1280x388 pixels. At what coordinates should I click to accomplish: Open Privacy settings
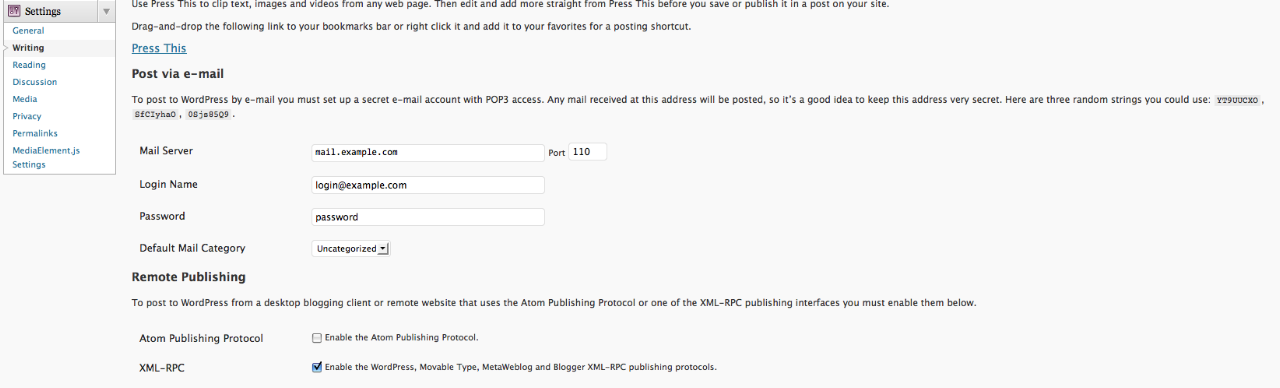[27, 116]
